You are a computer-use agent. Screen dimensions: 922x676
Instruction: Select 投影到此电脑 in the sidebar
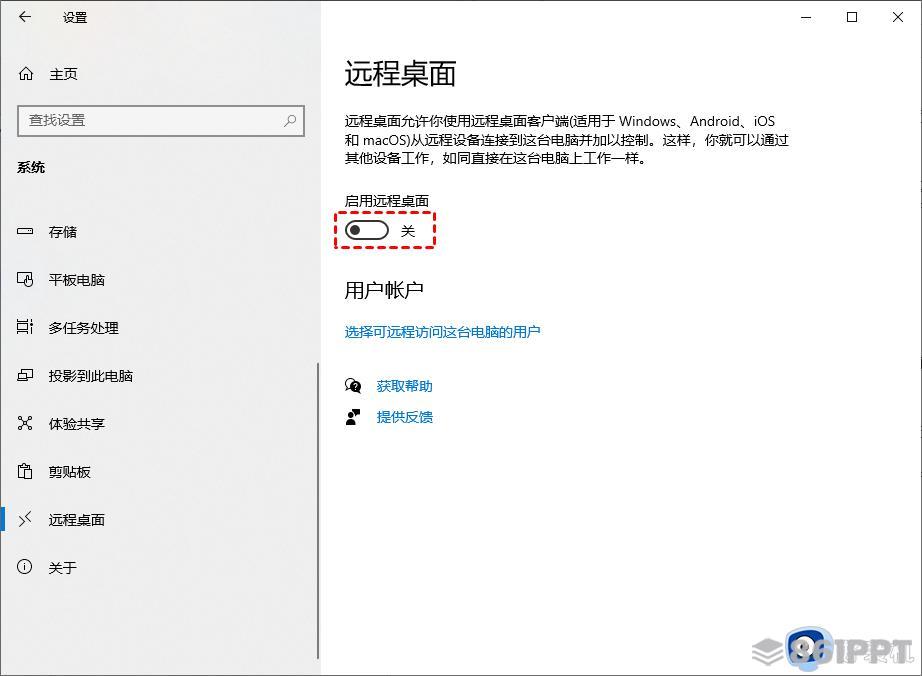click(x=91, y=376)
